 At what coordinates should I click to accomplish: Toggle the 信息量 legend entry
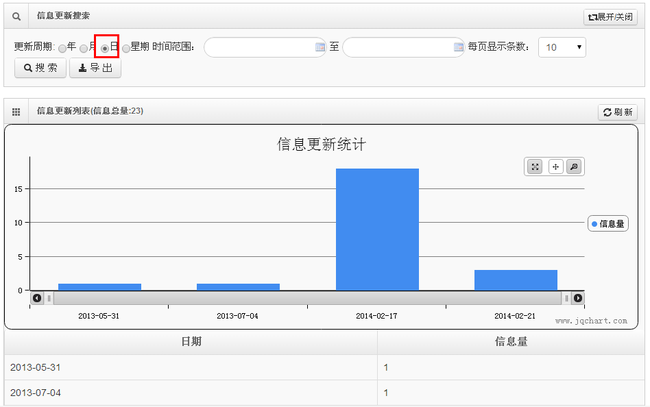pos(608,224)
